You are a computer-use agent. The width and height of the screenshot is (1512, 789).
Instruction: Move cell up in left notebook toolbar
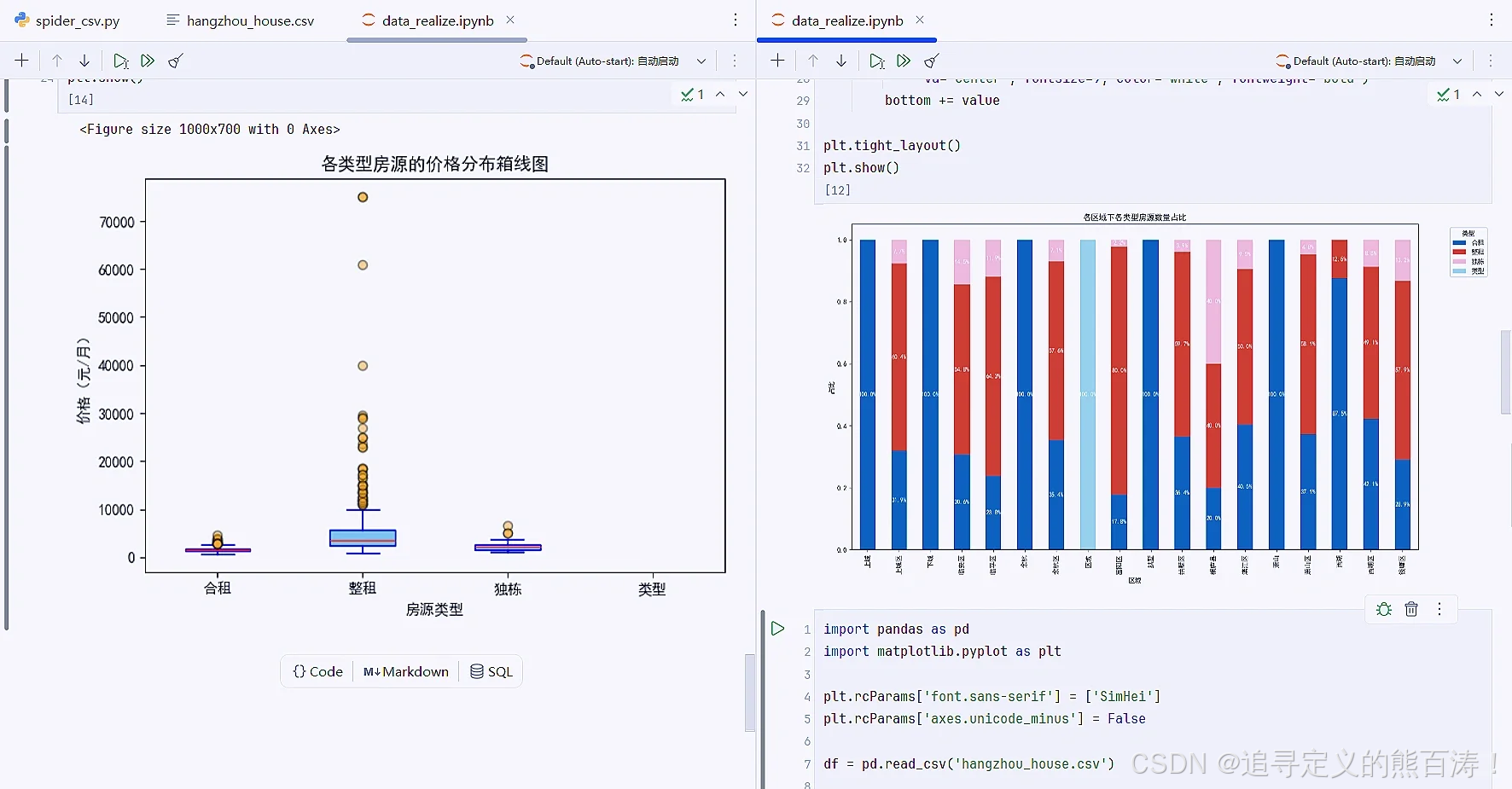point(57,61)
